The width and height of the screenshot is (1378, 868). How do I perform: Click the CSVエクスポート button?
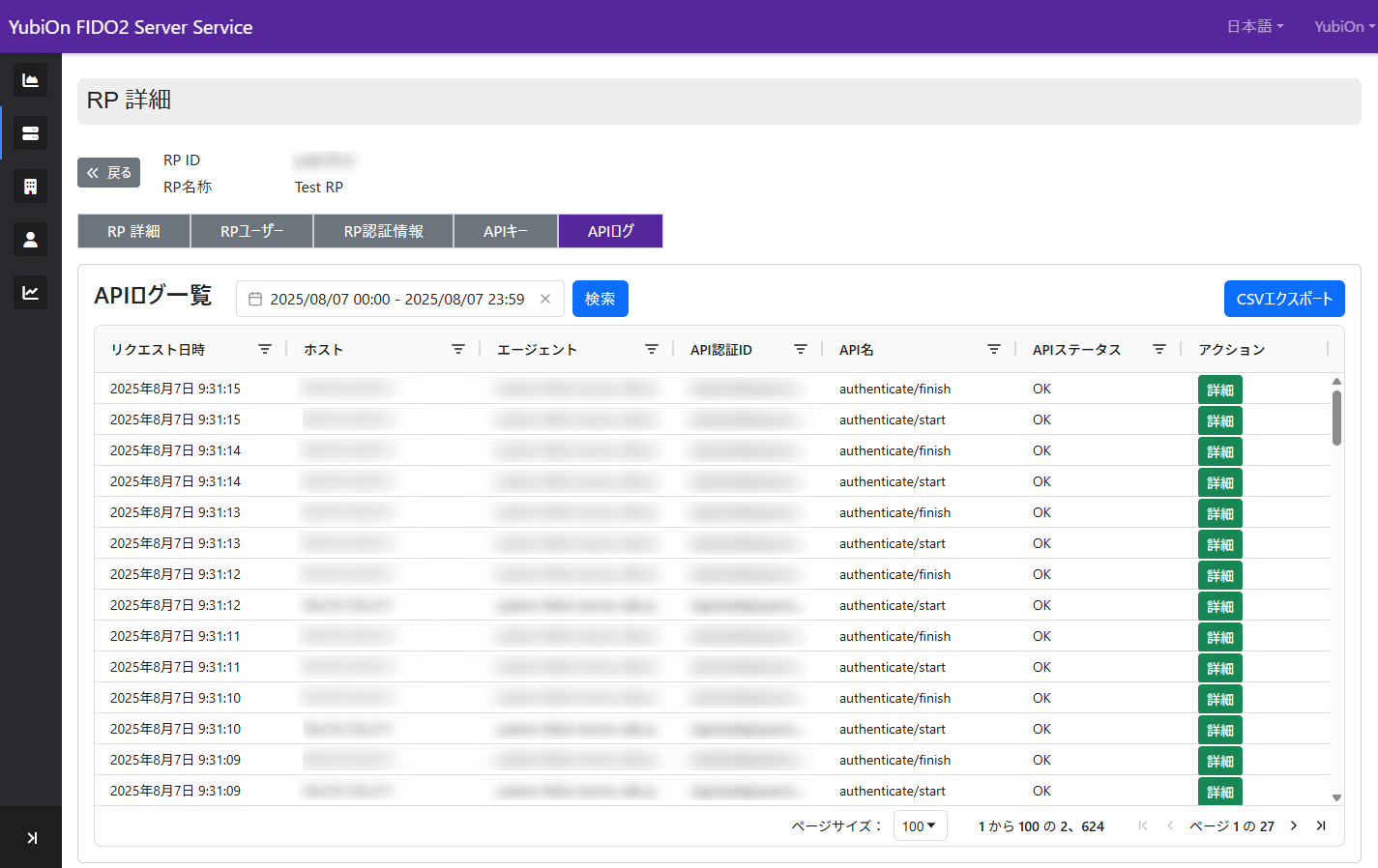[1284, 299]
